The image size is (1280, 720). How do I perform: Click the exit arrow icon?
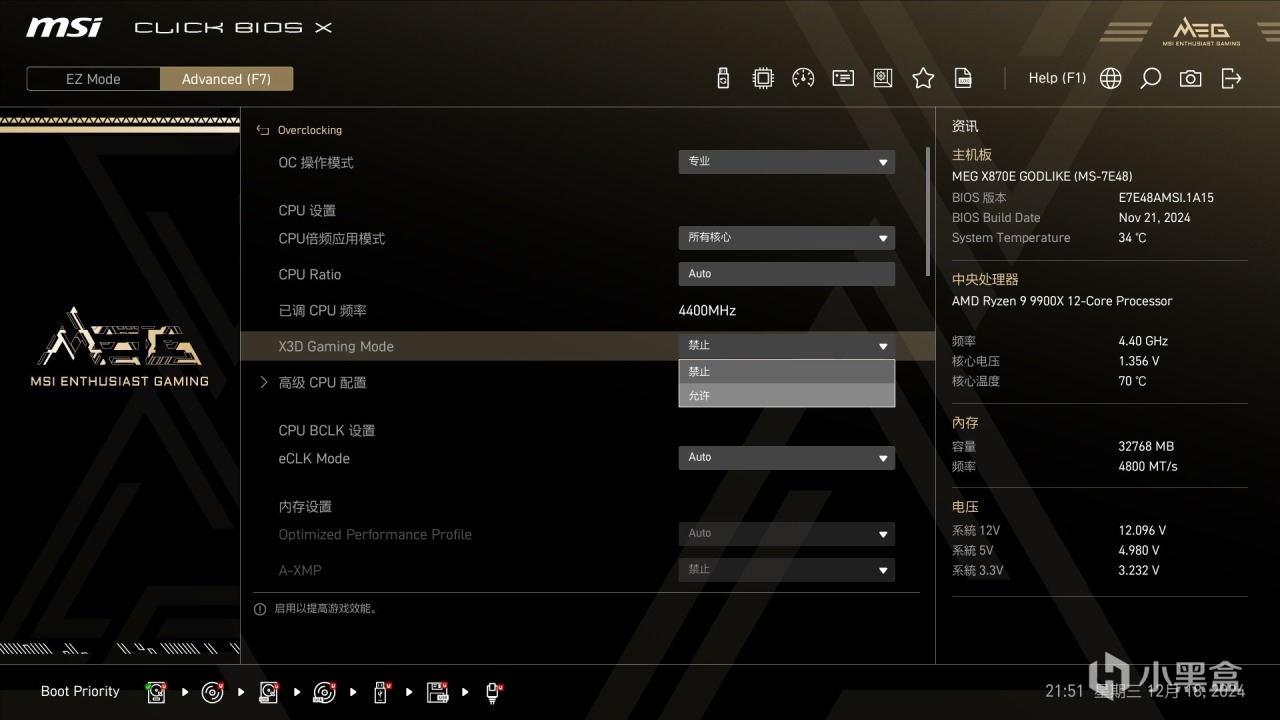coord(1231,78)
